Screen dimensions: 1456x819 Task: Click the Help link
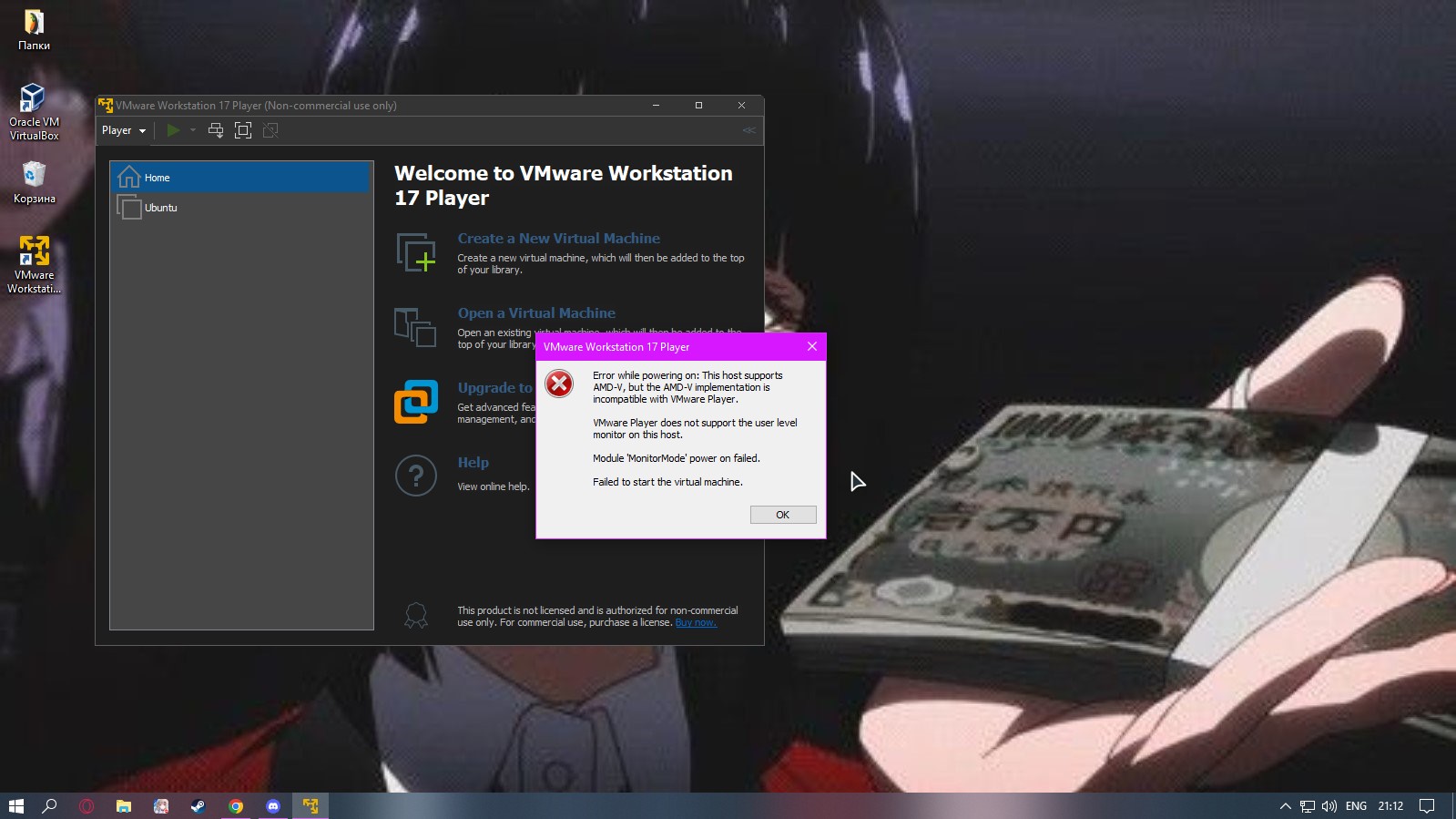(473, 462)
